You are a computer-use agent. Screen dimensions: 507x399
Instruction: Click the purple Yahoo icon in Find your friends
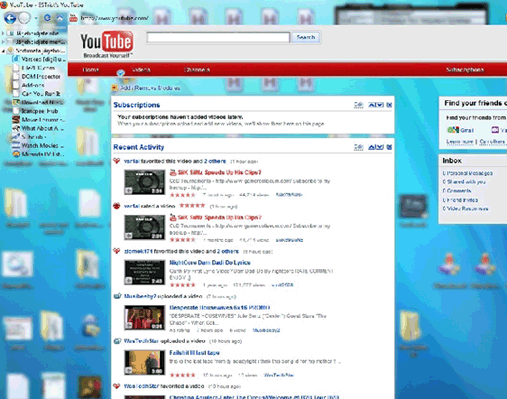(x=495, y=130)
